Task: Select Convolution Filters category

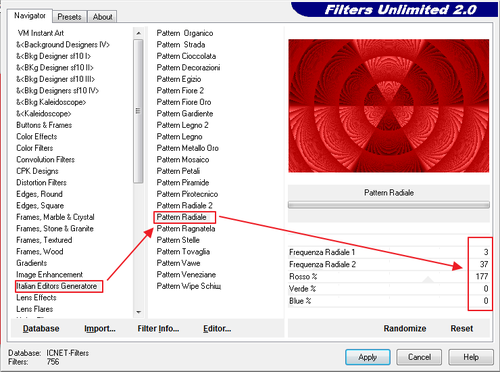Action: point(45,160)
